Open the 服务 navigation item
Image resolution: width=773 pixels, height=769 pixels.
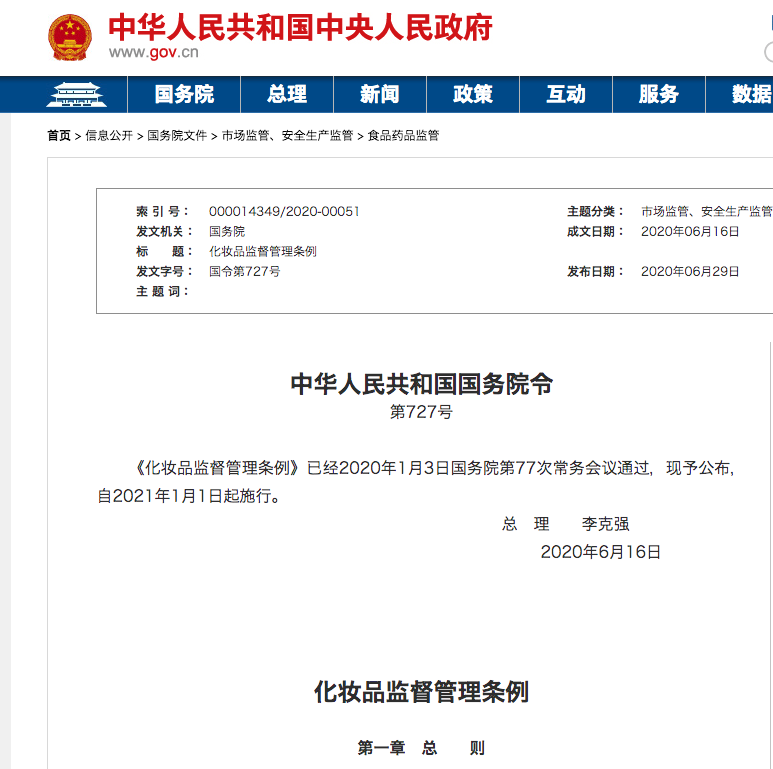point(659,94)
